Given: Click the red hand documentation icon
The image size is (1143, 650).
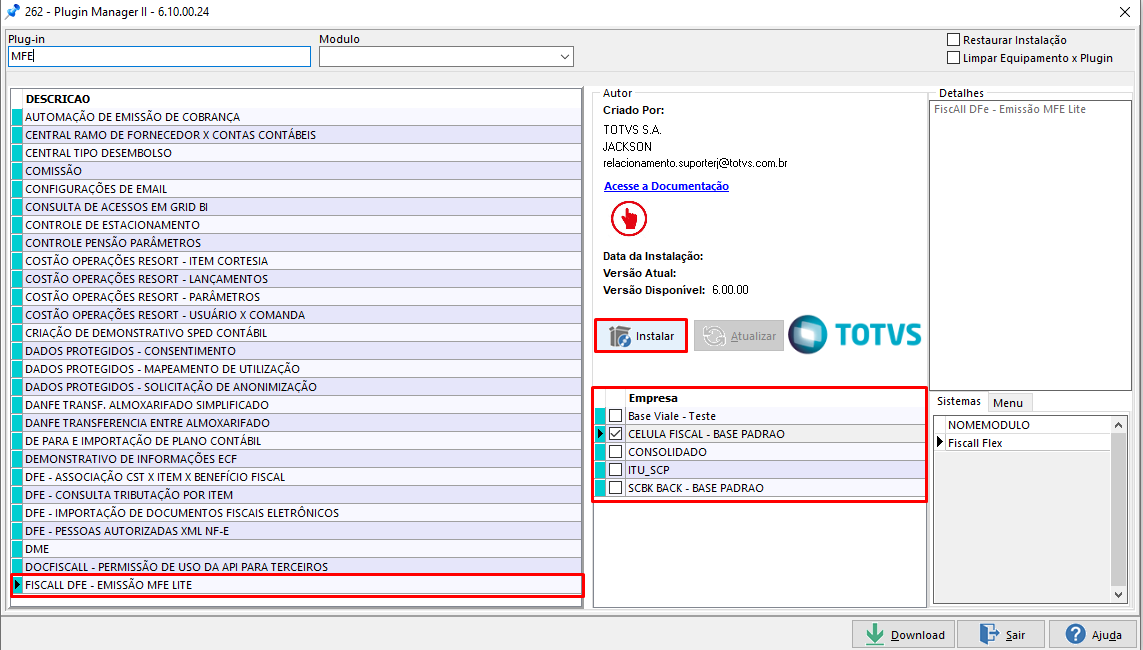Looking at the screenshot, I should click(629, 218).
